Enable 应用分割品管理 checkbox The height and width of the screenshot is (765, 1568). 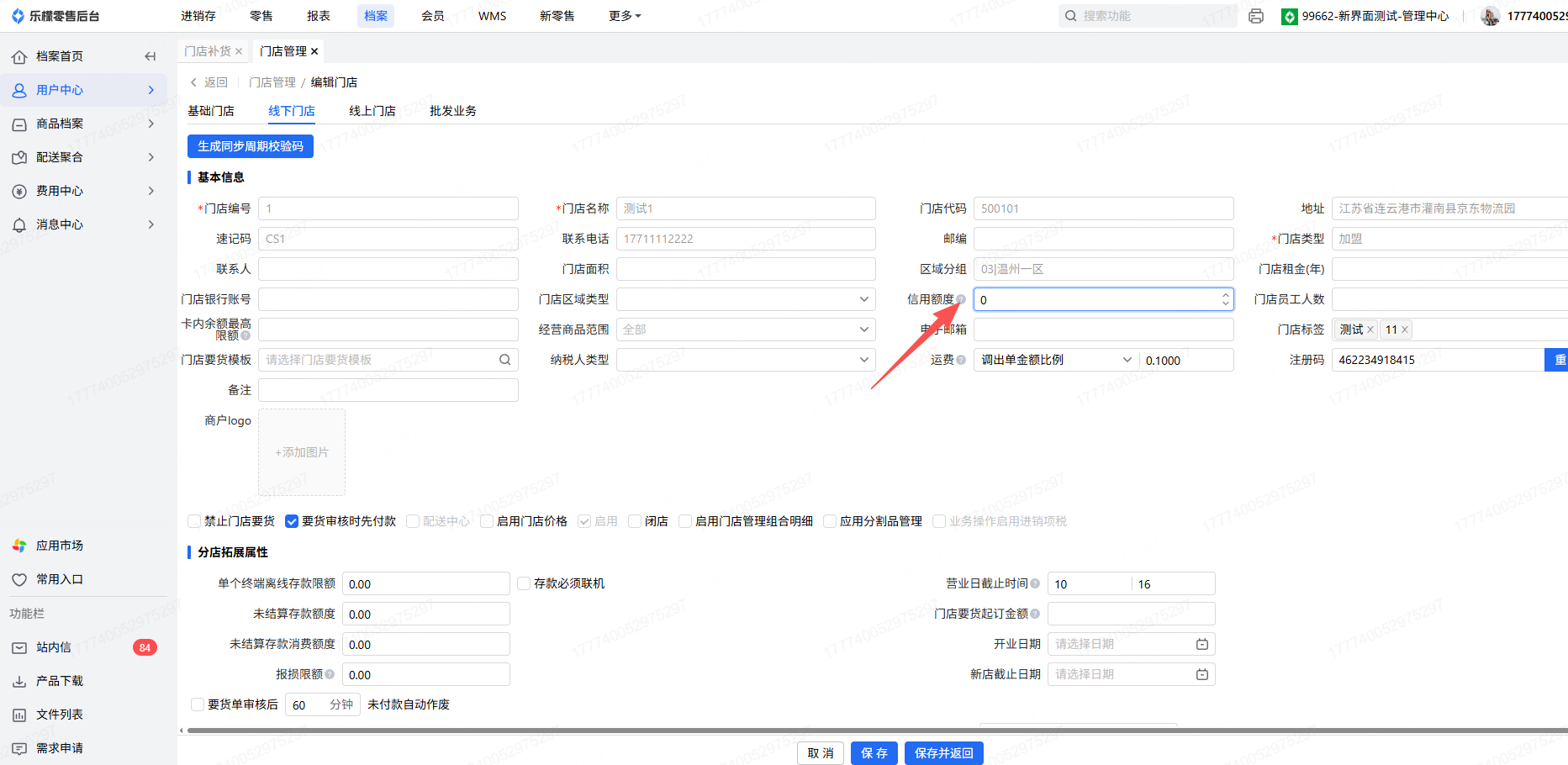[830, 521]
